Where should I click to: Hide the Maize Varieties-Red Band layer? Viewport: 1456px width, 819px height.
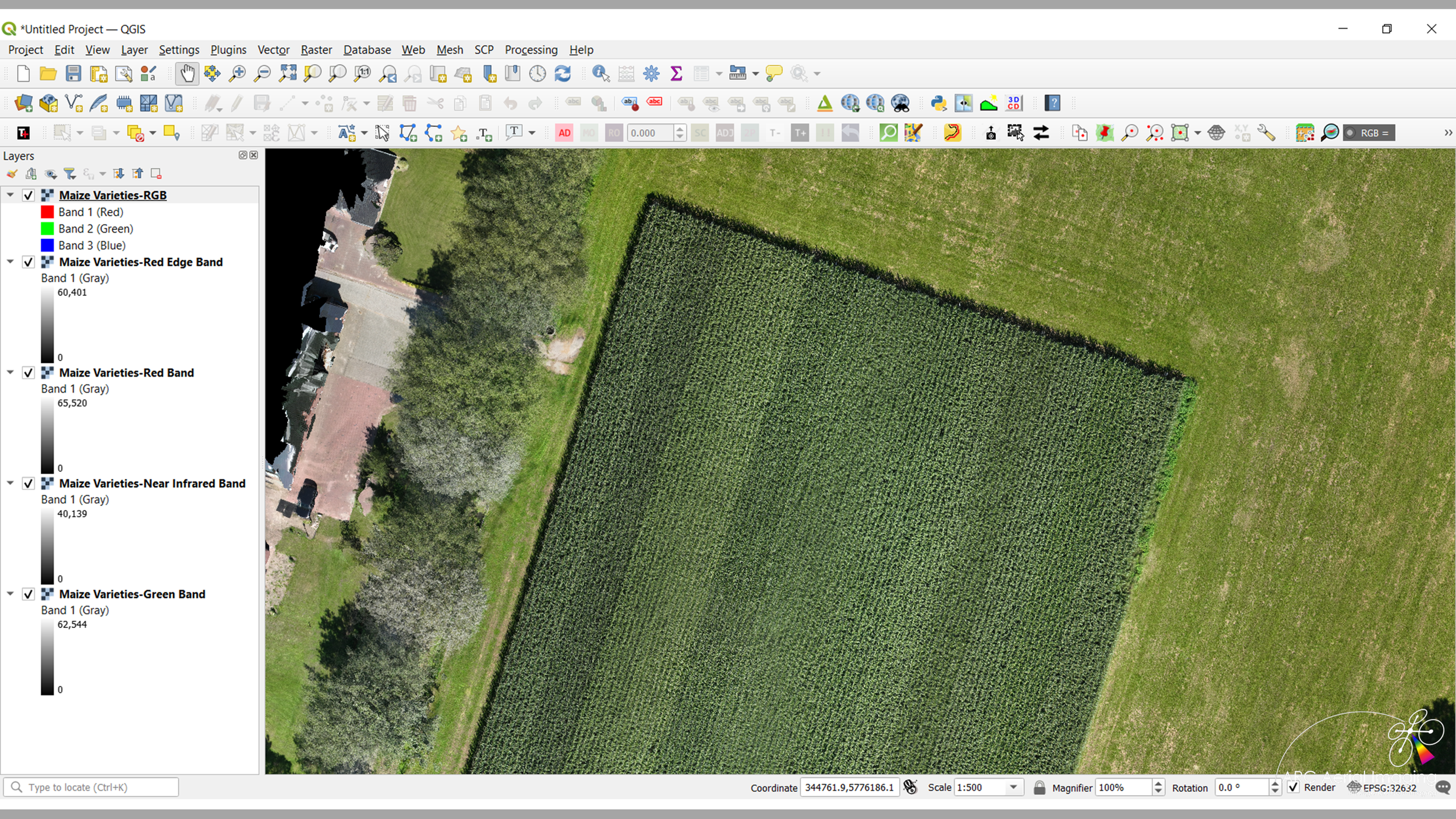(28, 373)
